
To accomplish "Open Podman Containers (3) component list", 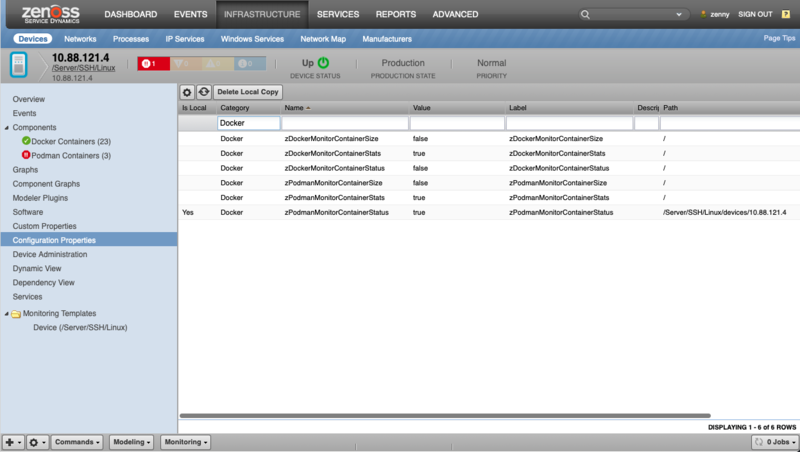I will pyautogui.click(x=71, y=156).
